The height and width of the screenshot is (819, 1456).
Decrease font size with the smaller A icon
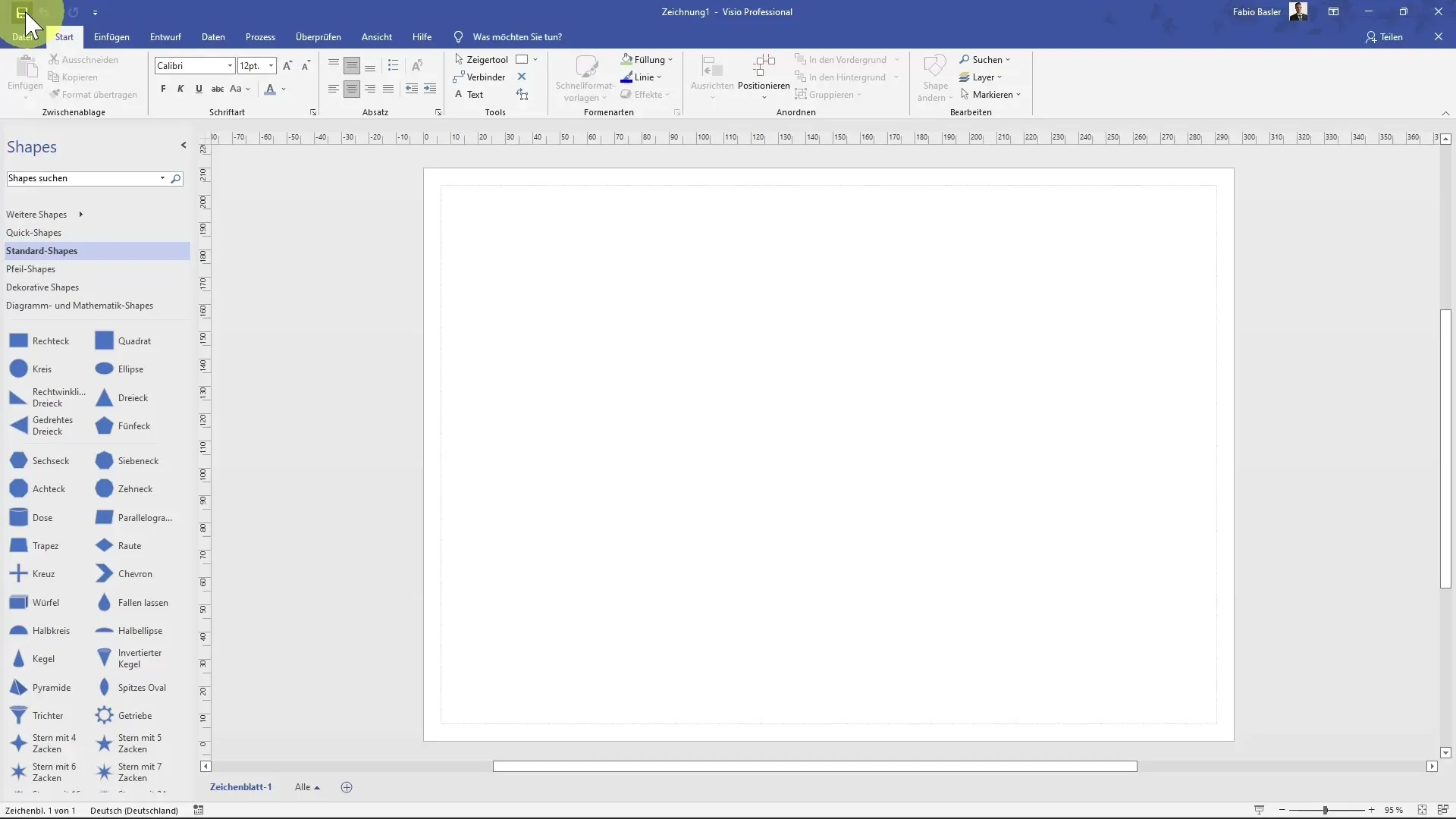click(x=306, y=66)
